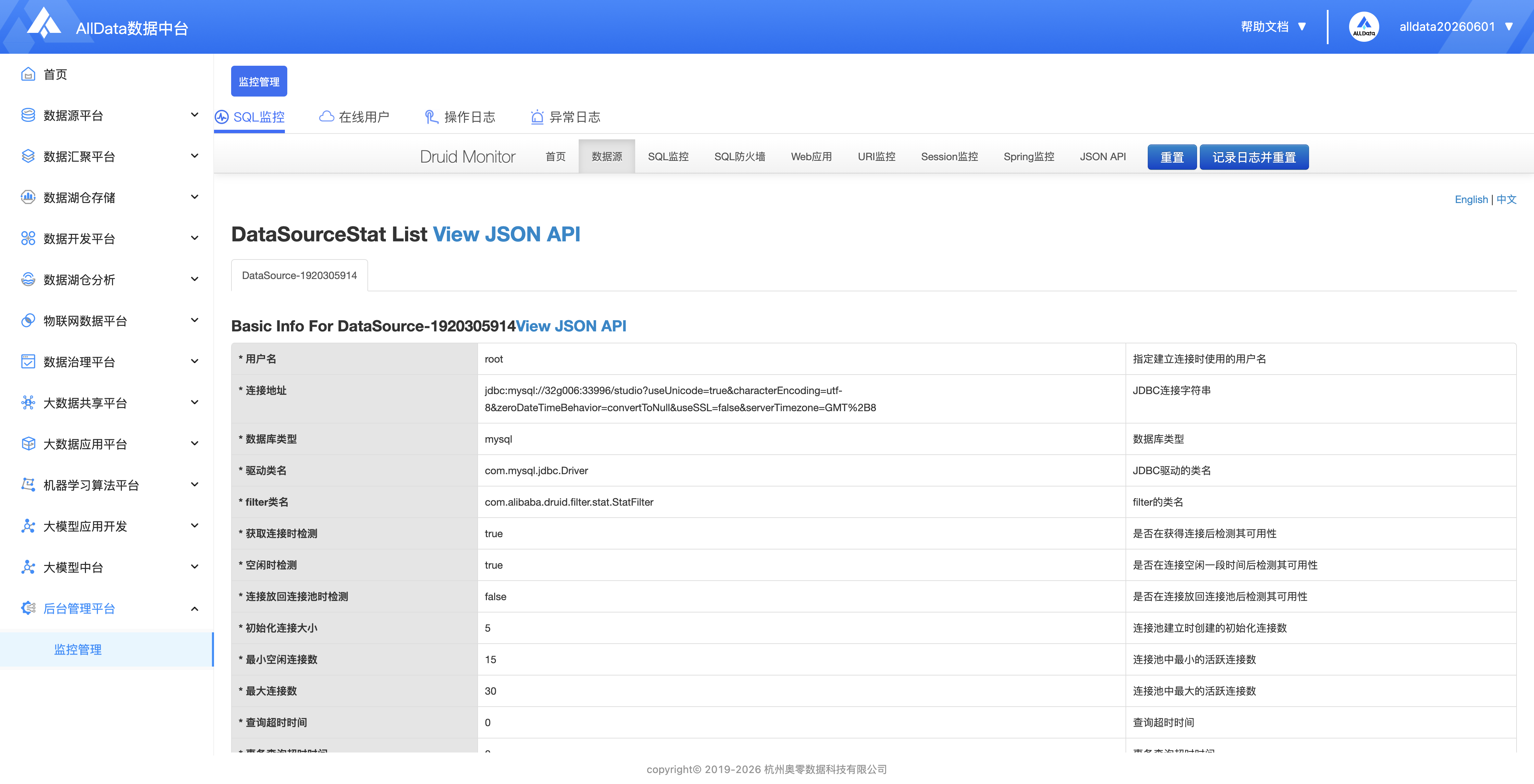
Task: Expand the 大模型应用开发 menu chevron
Action: [x=194, y=526]
